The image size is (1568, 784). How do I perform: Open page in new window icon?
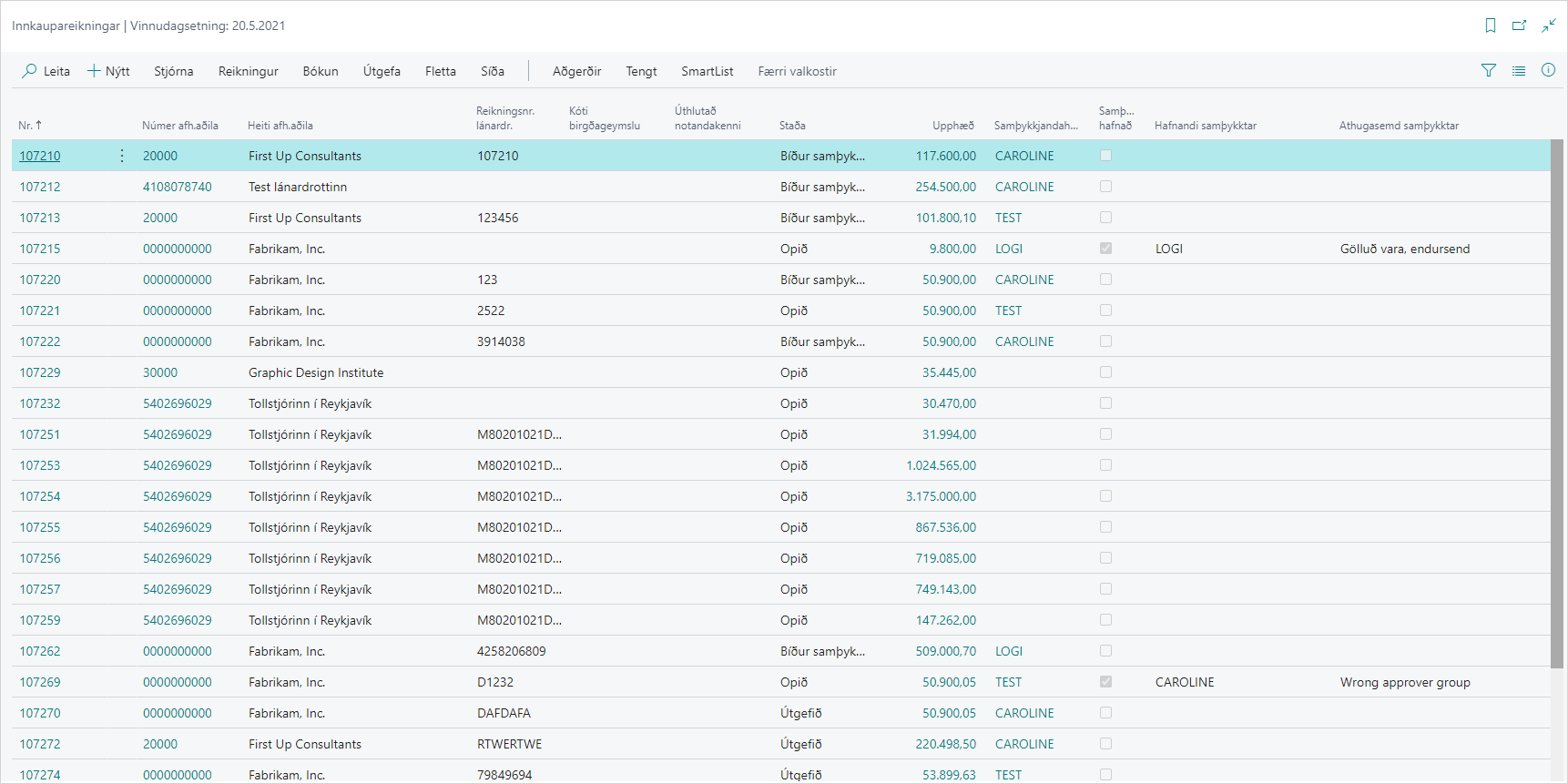1519,25
